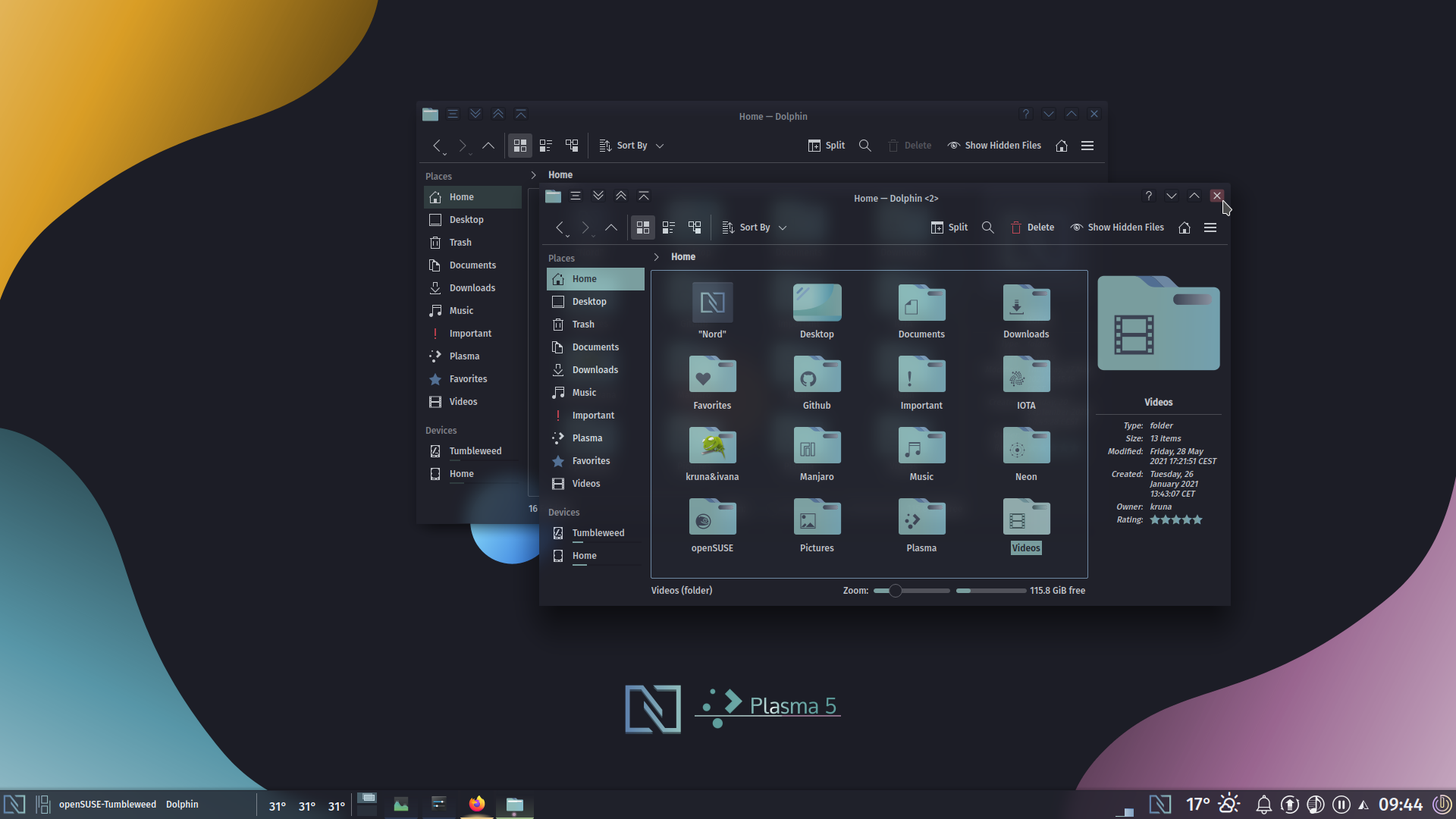Toggle Split view in front Dolphin window
1456x819 pixels.
coord(949,227)
